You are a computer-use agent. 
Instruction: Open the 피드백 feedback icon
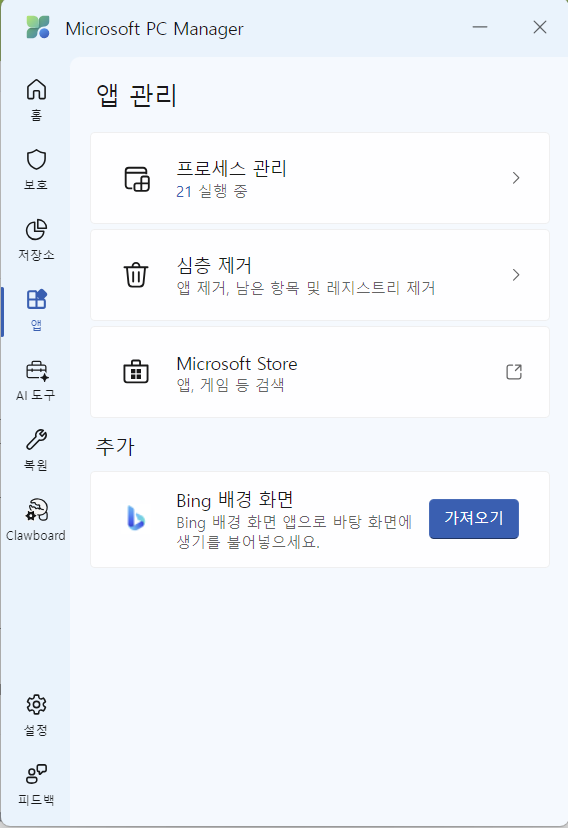tap(36, 774)
